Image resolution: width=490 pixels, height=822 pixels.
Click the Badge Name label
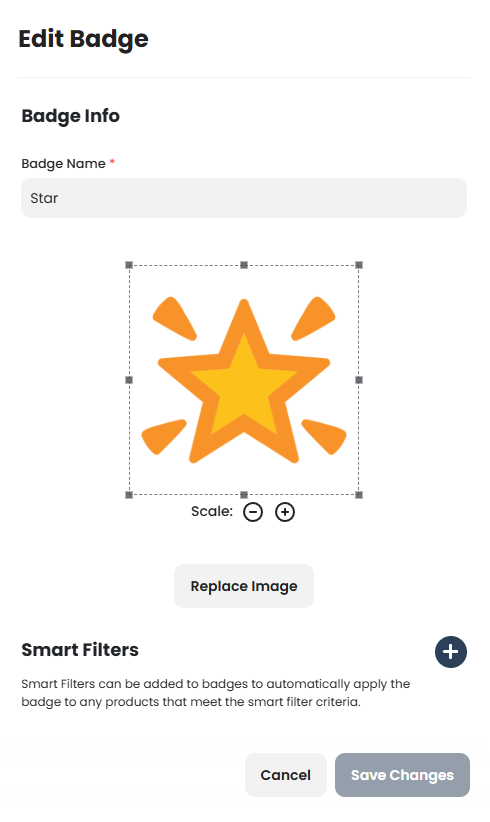63,164
